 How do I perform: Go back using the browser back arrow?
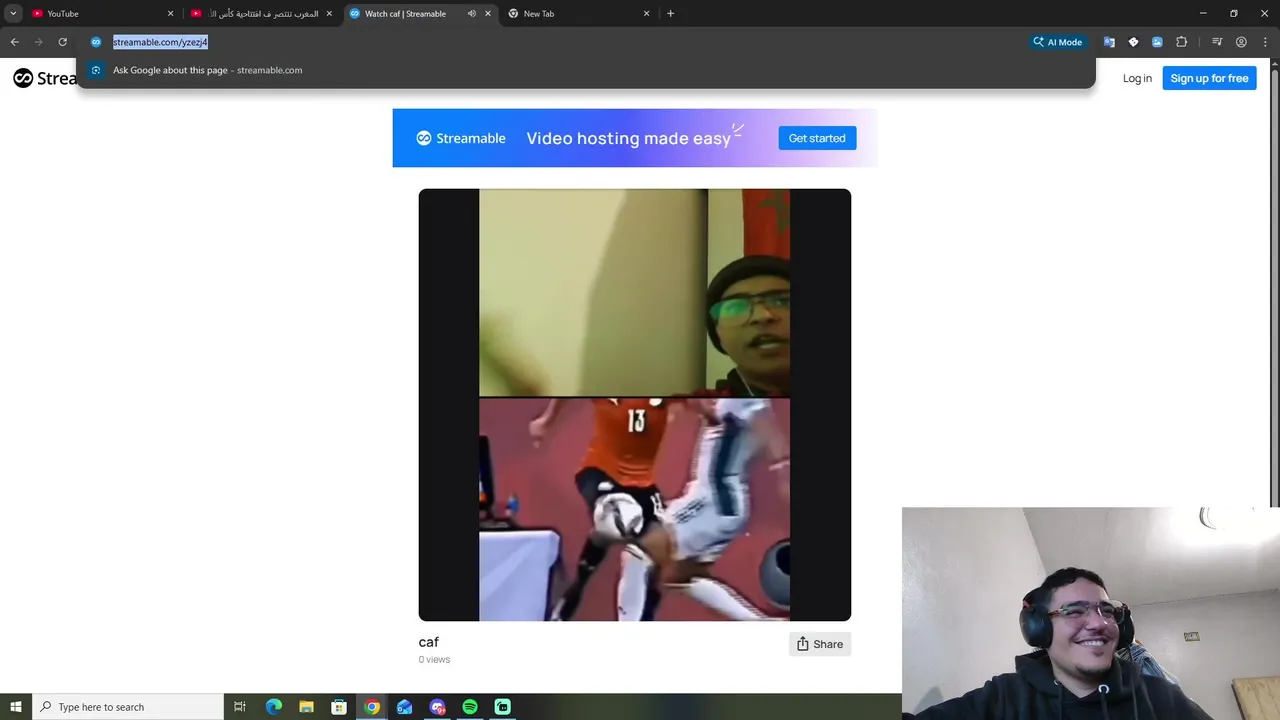[14, 42]
